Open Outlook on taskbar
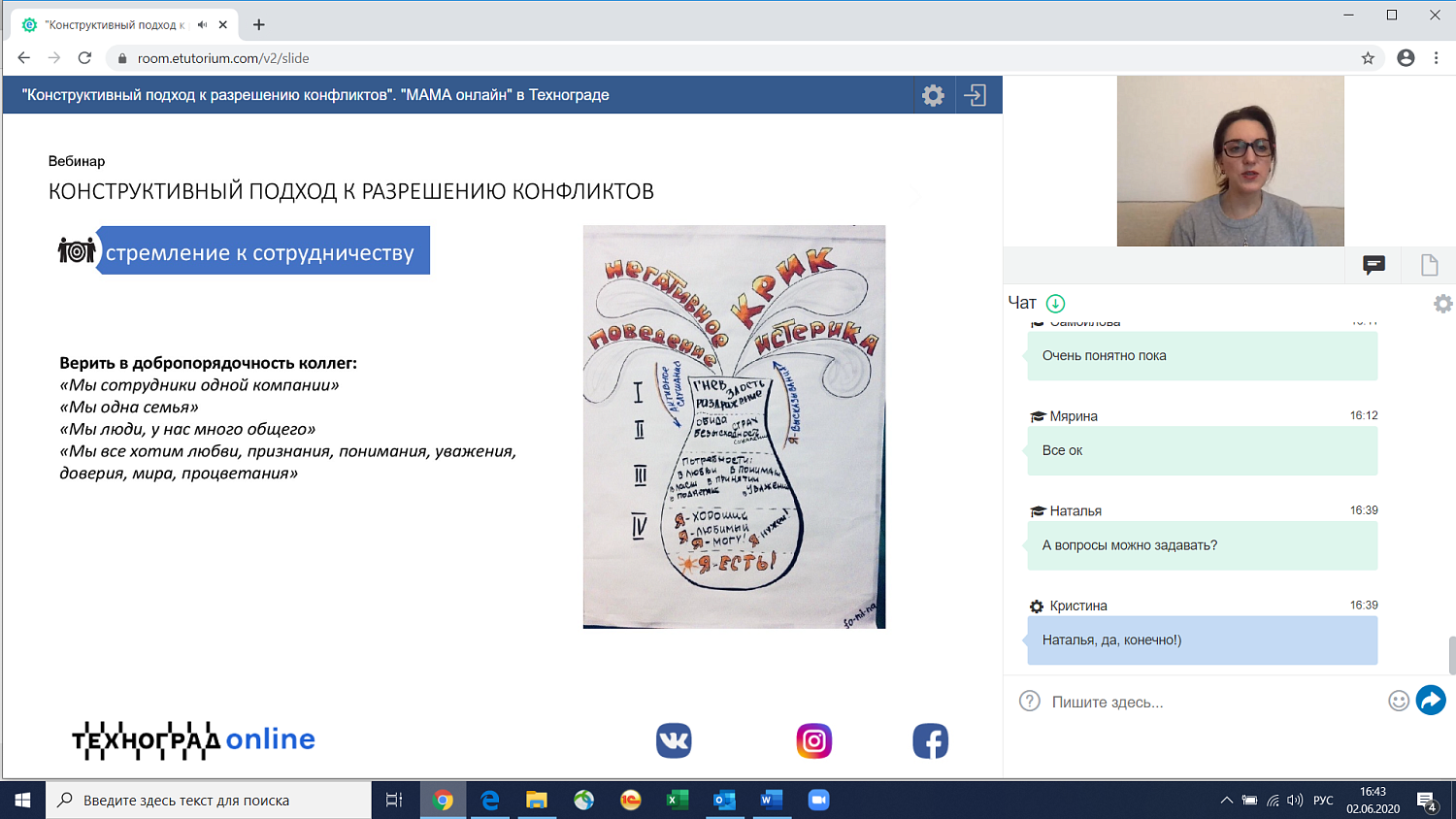This screenshot has width=1456, height=819. 724,801
